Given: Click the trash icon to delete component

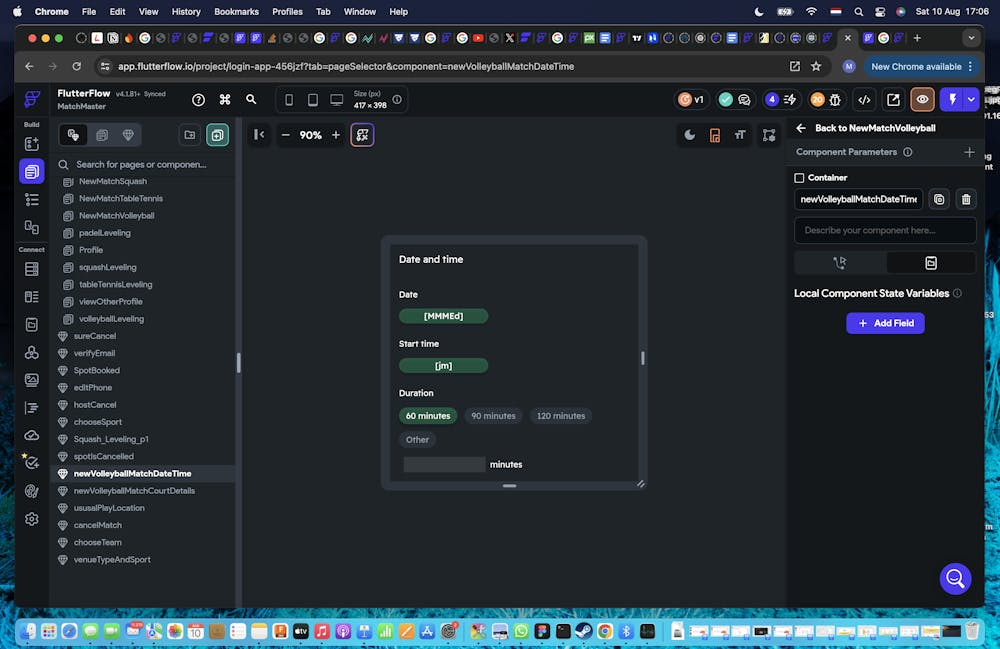Looking at the screenshot, I should tap(965, 199).
